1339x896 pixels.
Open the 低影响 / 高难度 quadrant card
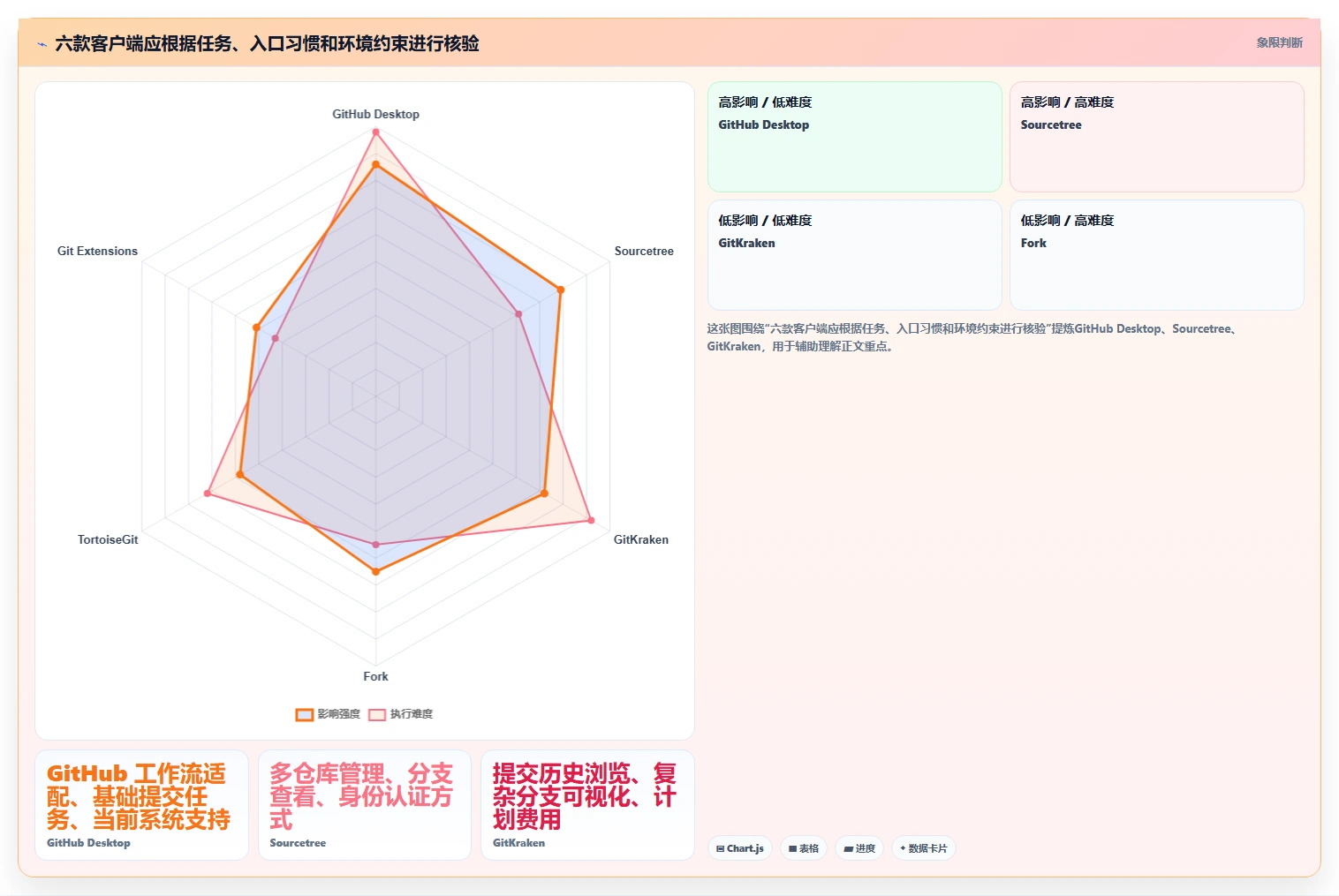(1156, 255)
